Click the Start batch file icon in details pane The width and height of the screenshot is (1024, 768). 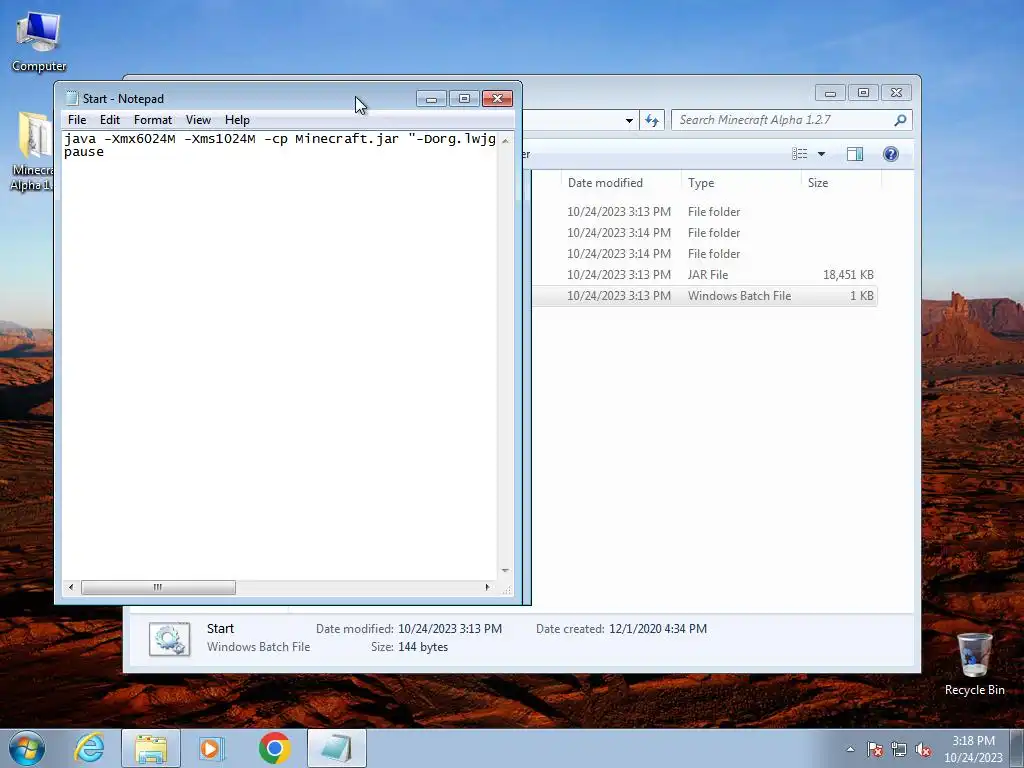170,639
